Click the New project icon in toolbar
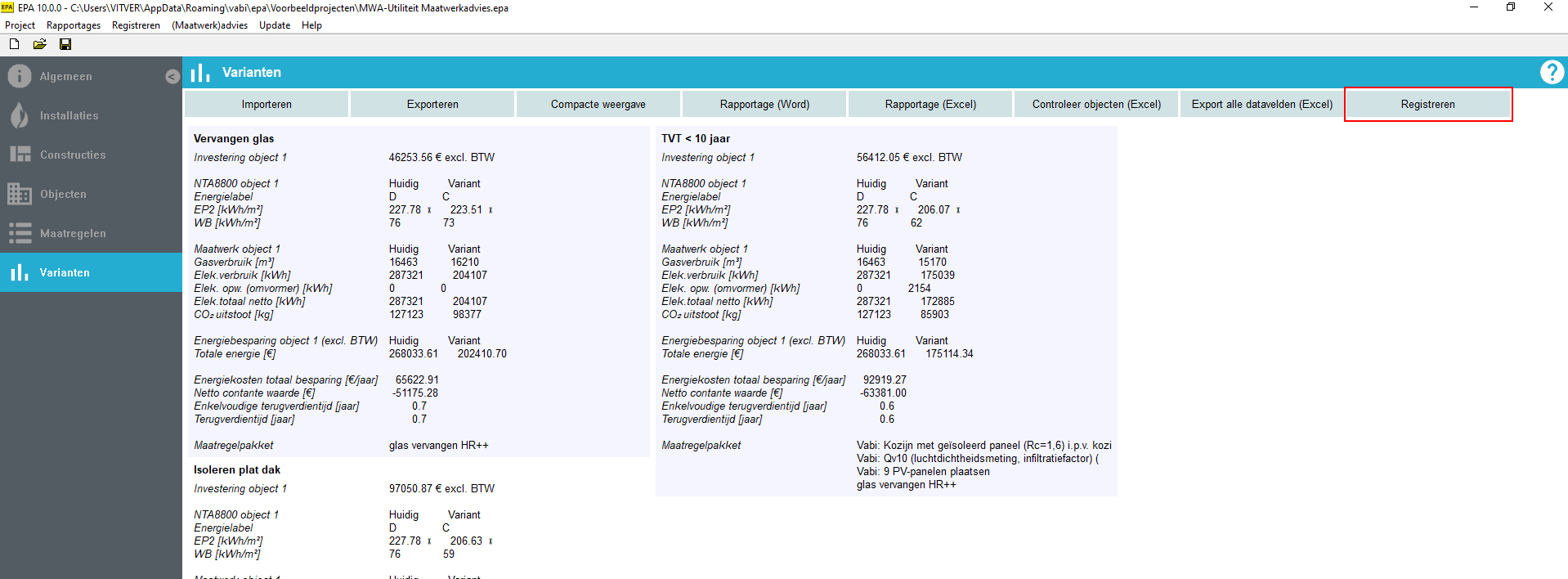 14,44
